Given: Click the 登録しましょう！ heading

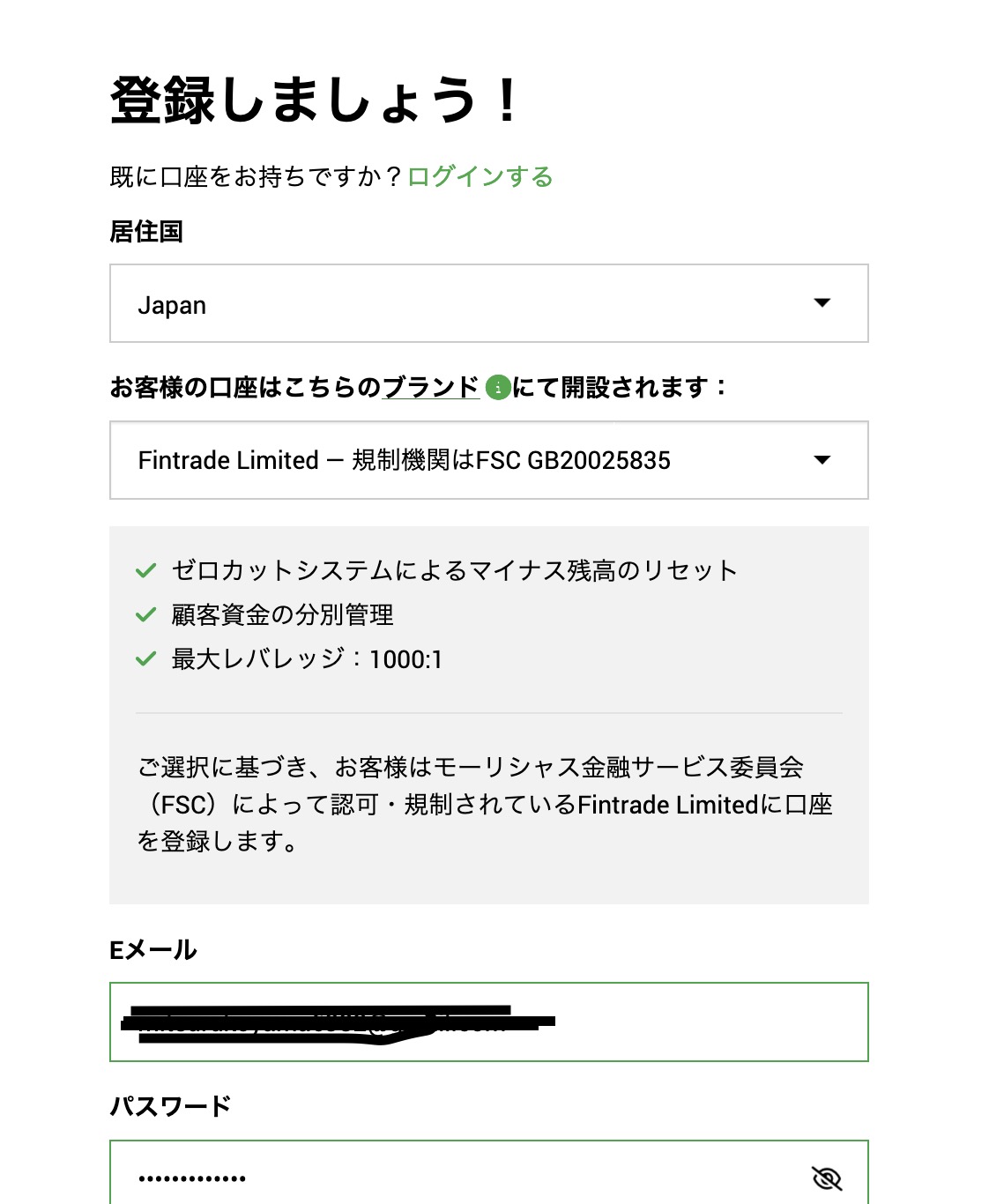Looking at the screenshot, I should 314,100.
